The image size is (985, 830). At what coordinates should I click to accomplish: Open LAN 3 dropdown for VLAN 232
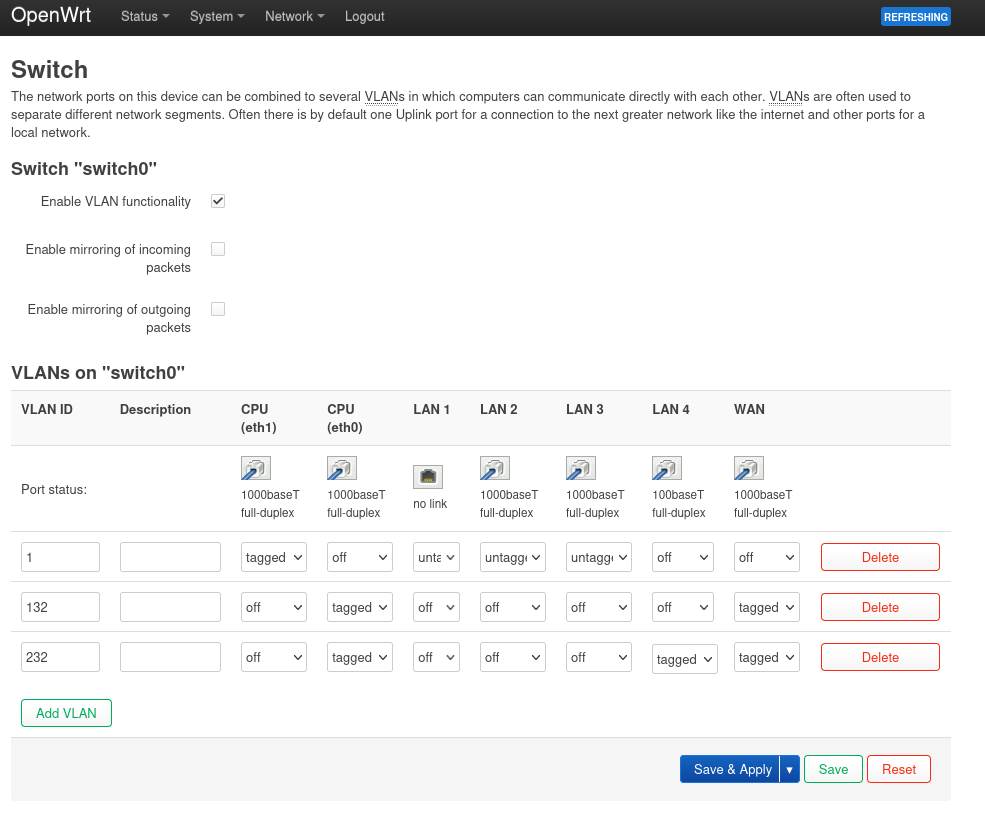click(599, 657)
